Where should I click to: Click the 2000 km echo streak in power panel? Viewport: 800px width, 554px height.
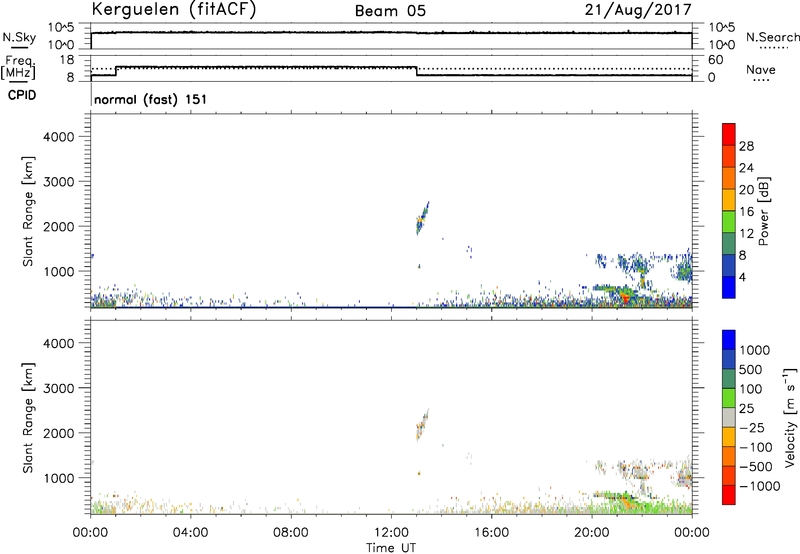click(422, 218)
